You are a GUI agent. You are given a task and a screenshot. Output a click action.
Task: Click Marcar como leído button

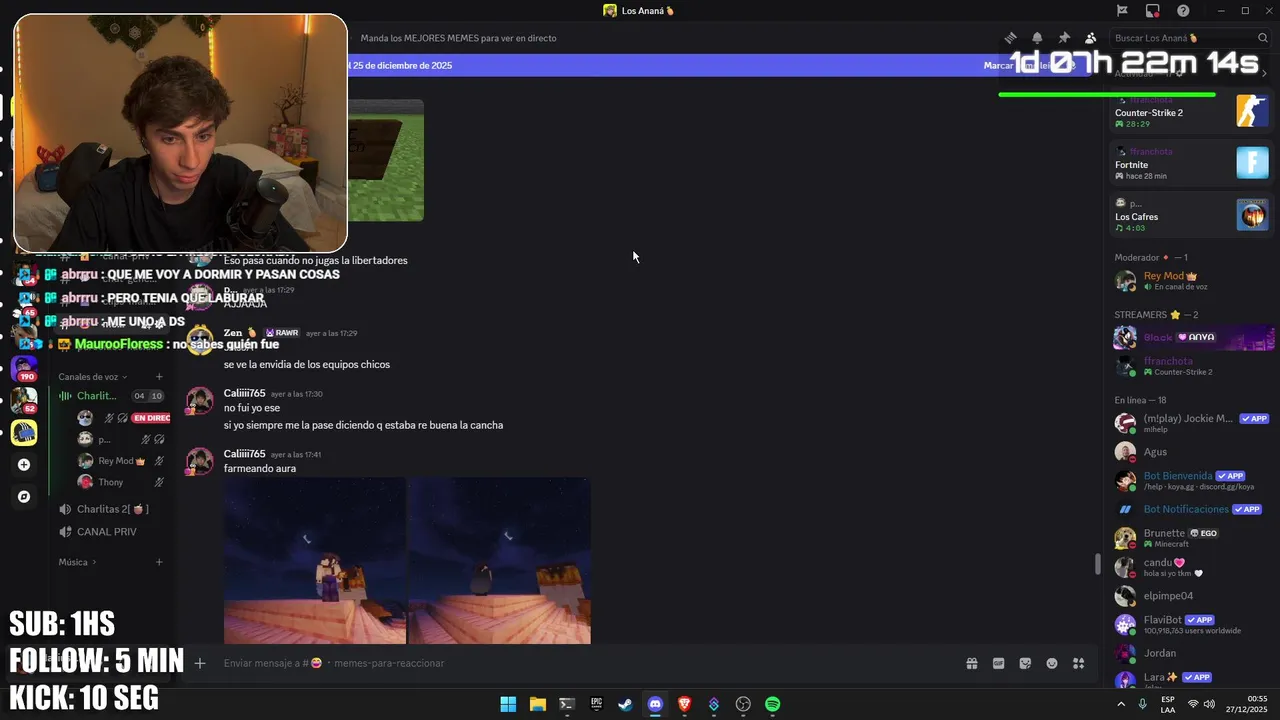click(x=1030, y=65)
